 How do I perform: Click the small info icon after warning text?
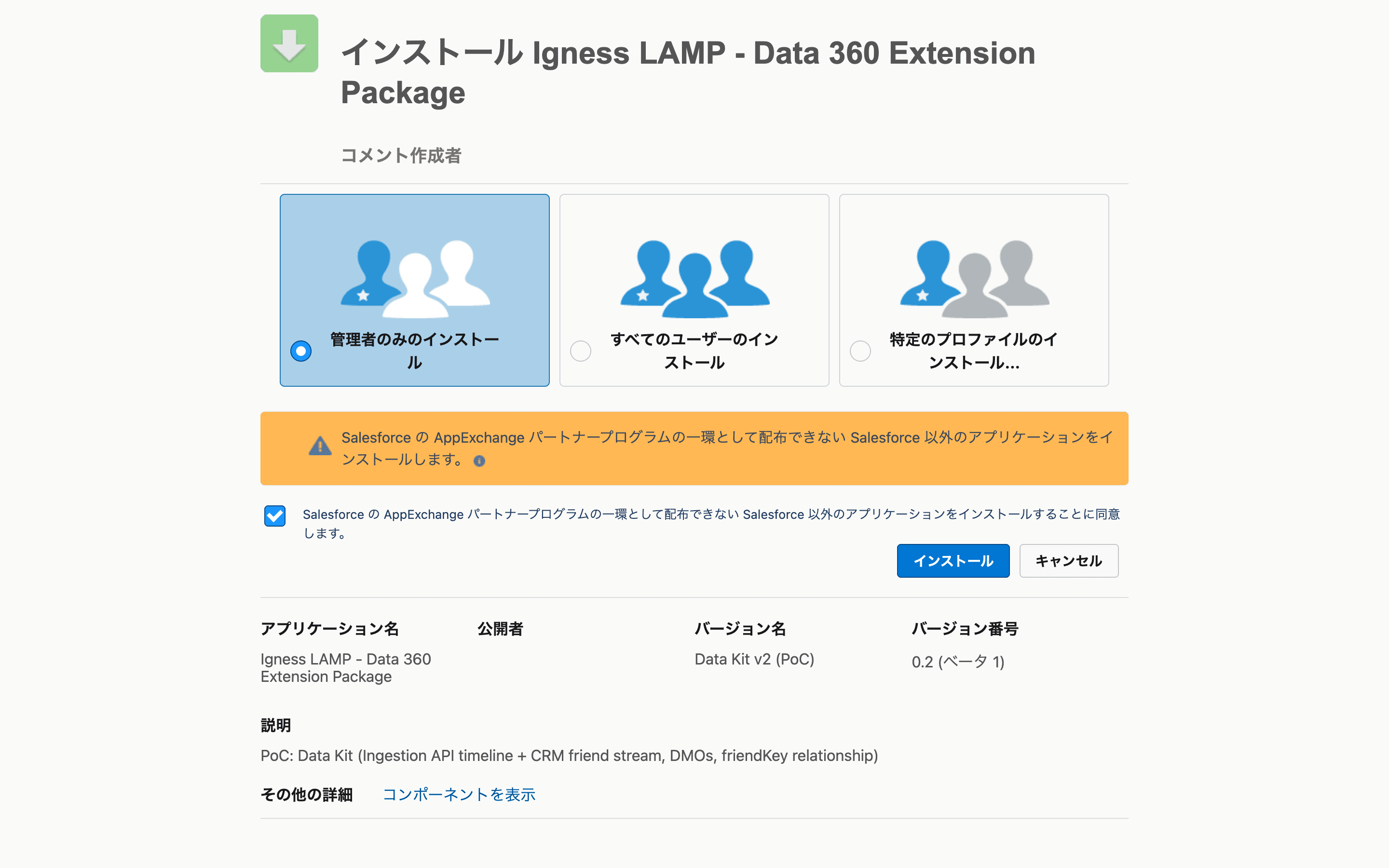click(479, 461)
